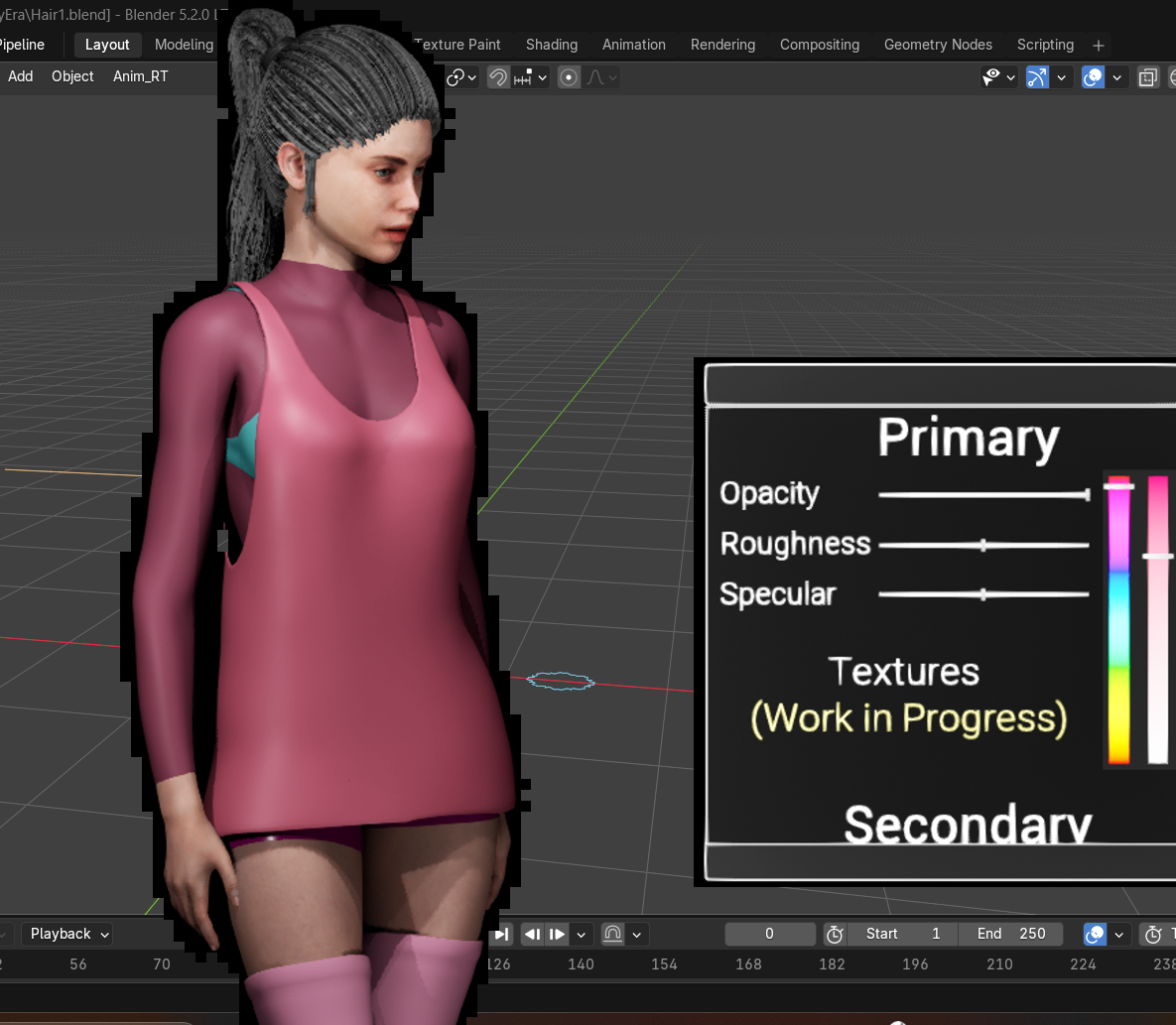Click the rainbow hue color strip
The width and height of the screenshot is (1176, 1025).
pyautogui.click(x=1119, y=619)
